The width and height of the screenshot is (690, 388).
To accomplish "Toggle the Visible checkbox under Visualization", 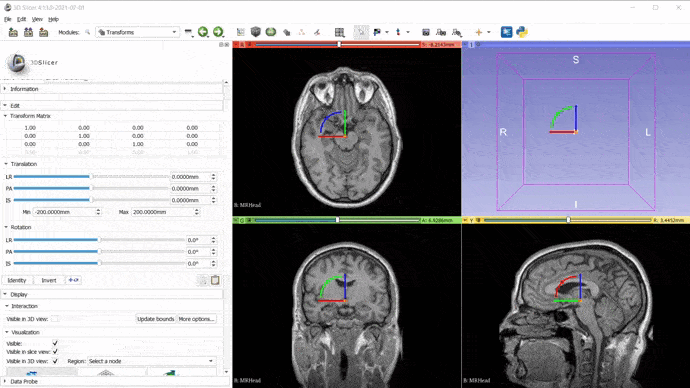I will [x=55, y=343].
